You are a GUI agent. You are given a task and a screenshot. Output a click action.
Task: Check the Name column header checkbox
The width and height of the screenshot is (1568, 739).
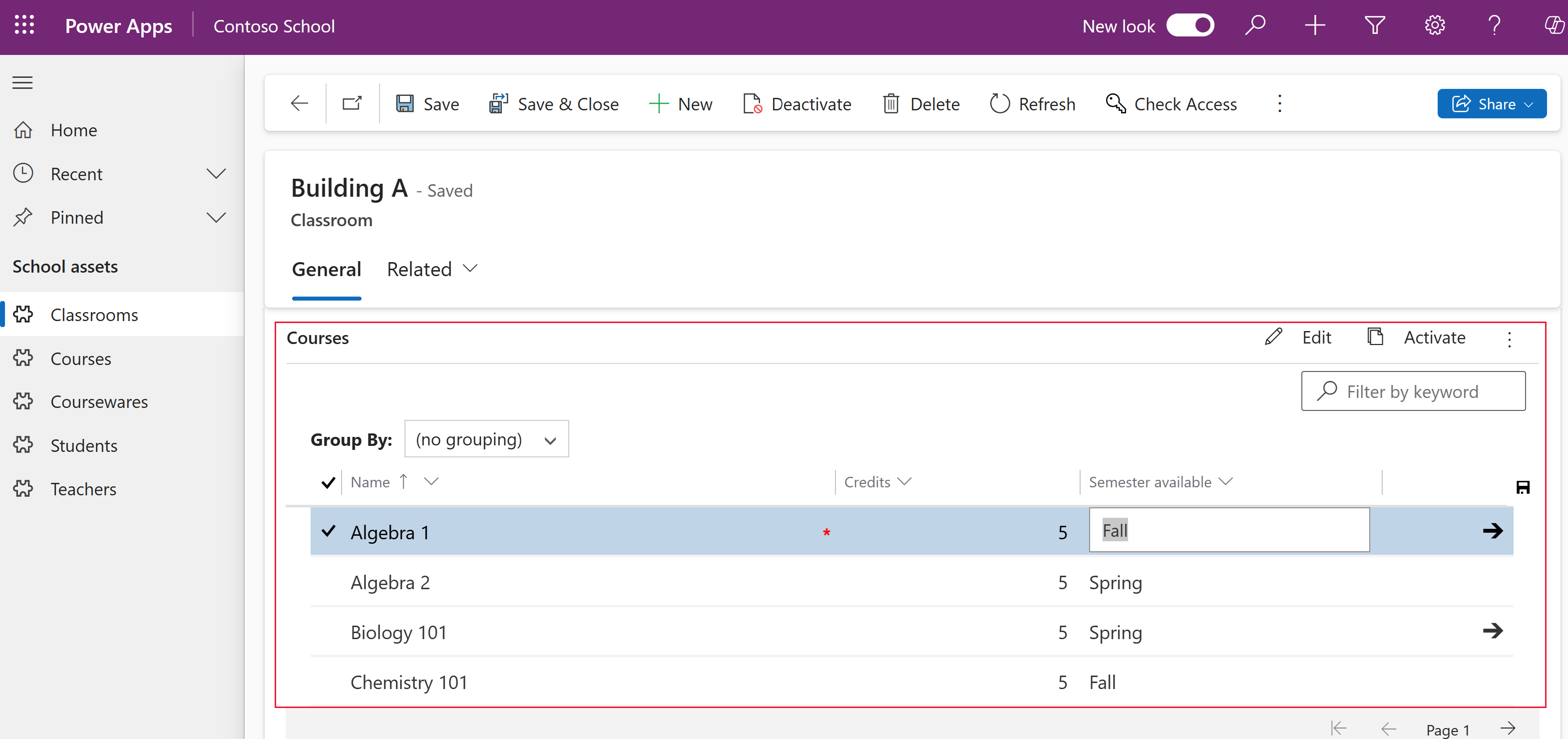click(328, 483)
